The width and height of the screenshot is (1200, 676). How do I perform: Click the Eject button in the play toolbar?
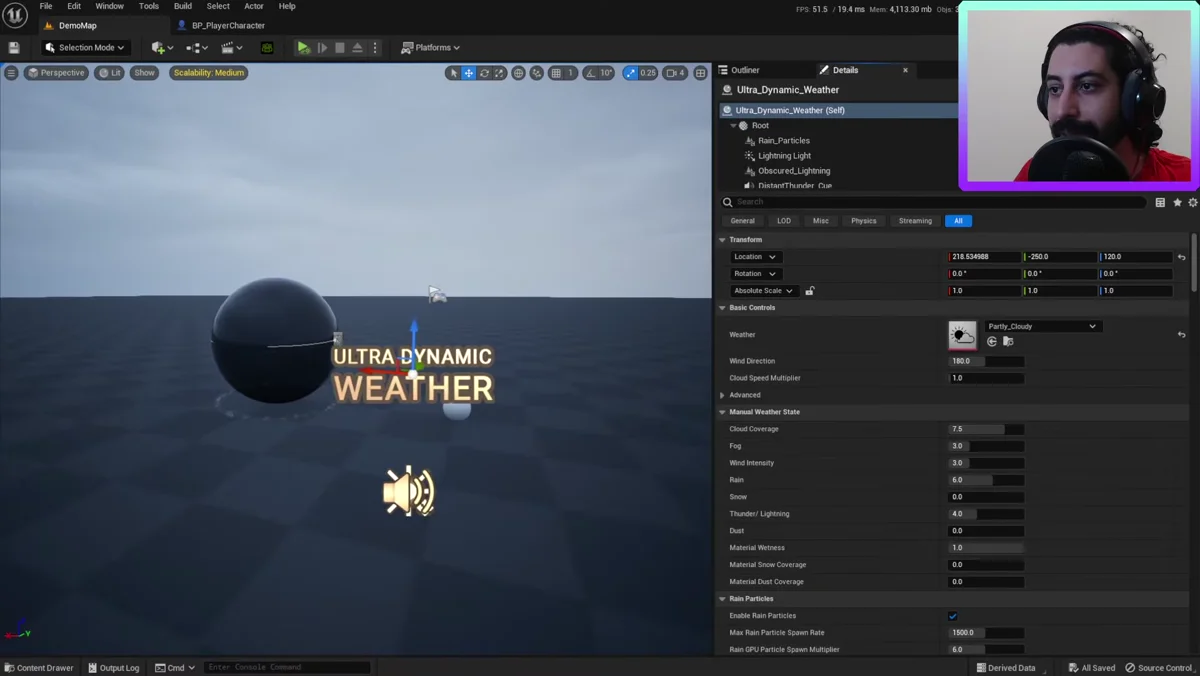[x=357, y=47]
